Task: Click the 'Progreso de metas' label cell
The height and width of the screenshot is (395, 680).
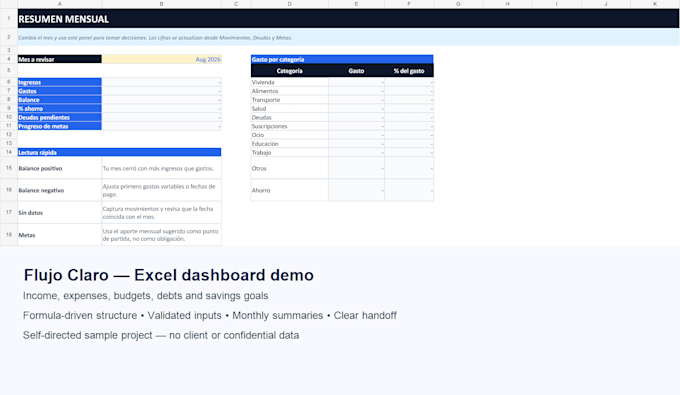Action: click(x=60, y=126)
